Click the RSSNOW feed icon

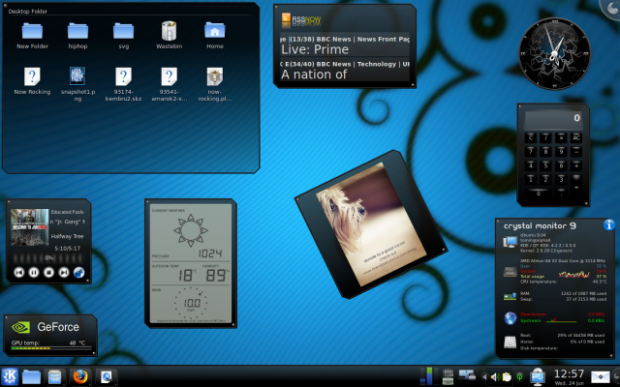286,20
